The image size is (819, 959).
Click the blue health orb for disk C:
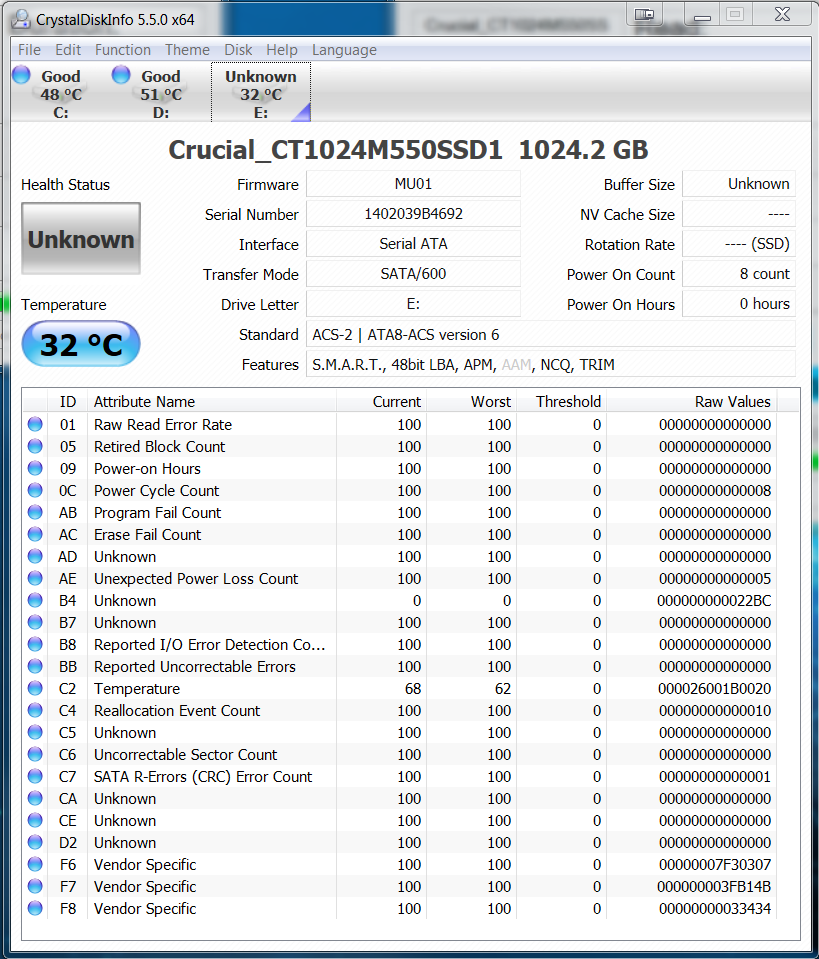tap(21, 75)
